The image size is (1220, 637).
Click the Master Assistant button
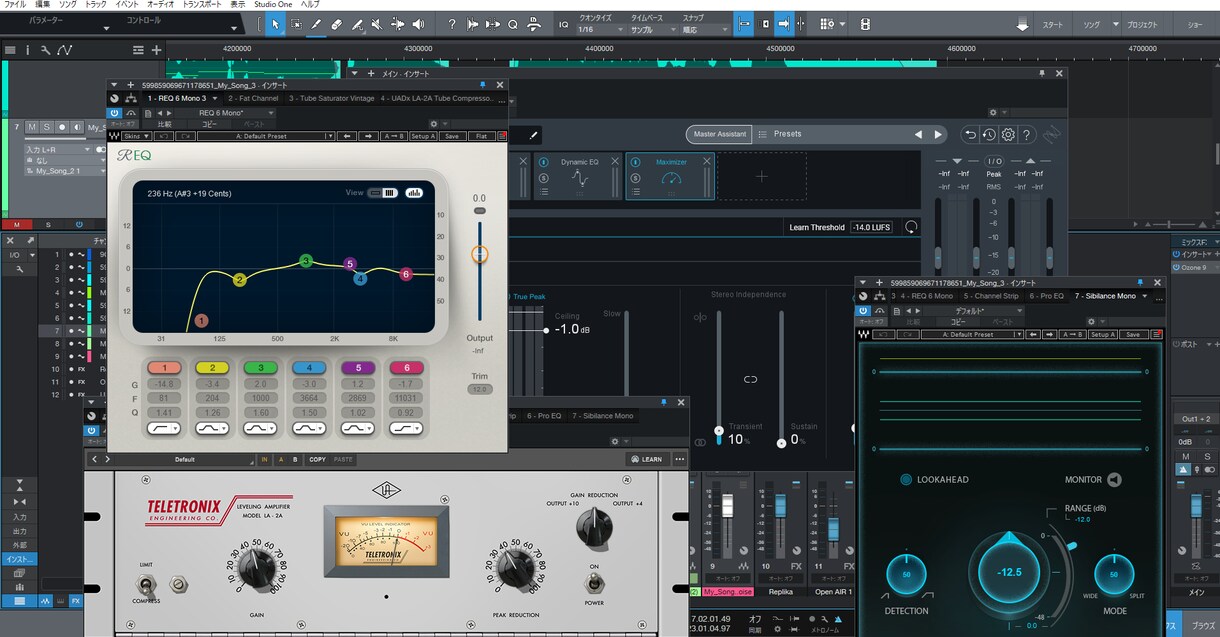[719, 134]
